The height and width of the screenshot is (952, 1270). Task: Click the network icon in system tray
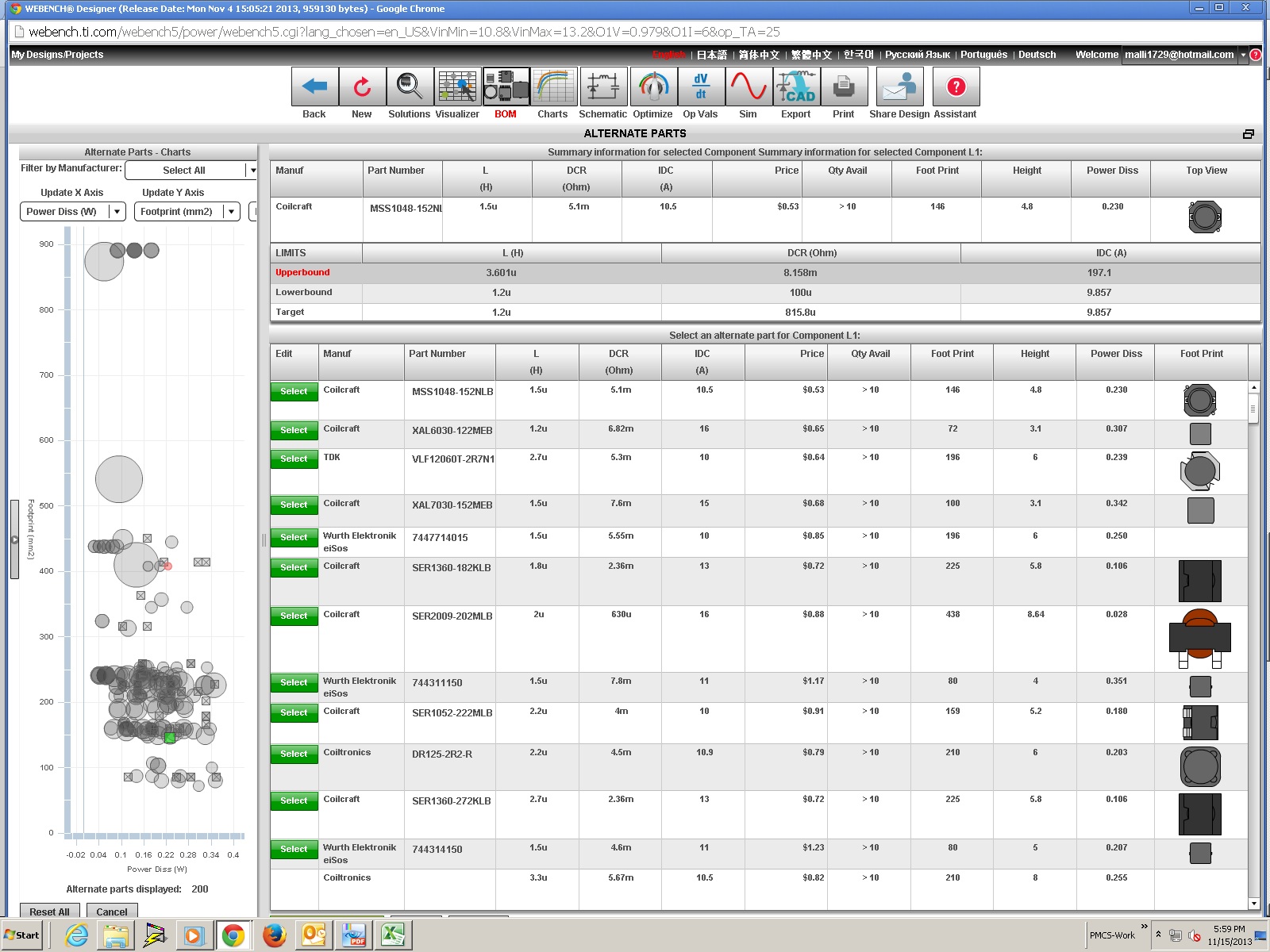pyautogui.click(x=1176, y=936)
